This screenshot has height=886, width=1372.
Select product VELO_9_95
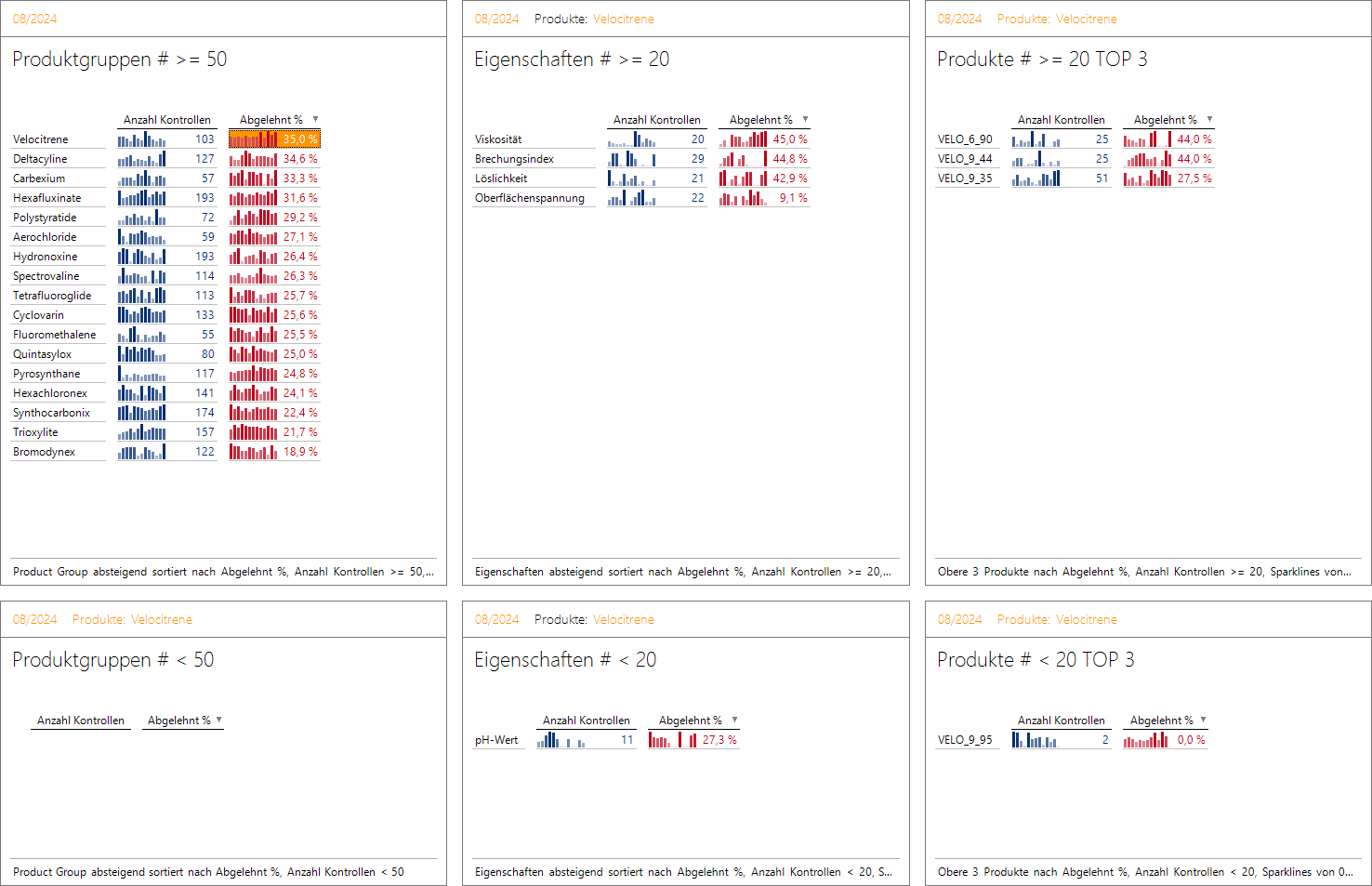pyautogui.click(x=965, y=740)
